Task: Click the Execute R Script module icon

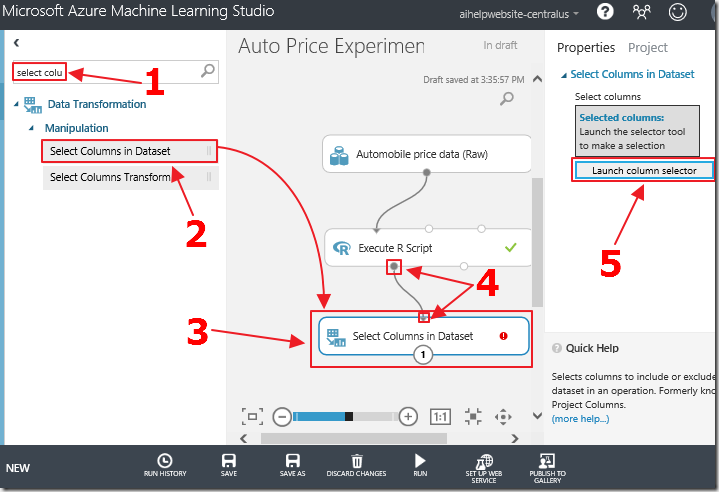Action: click(342, 248)
